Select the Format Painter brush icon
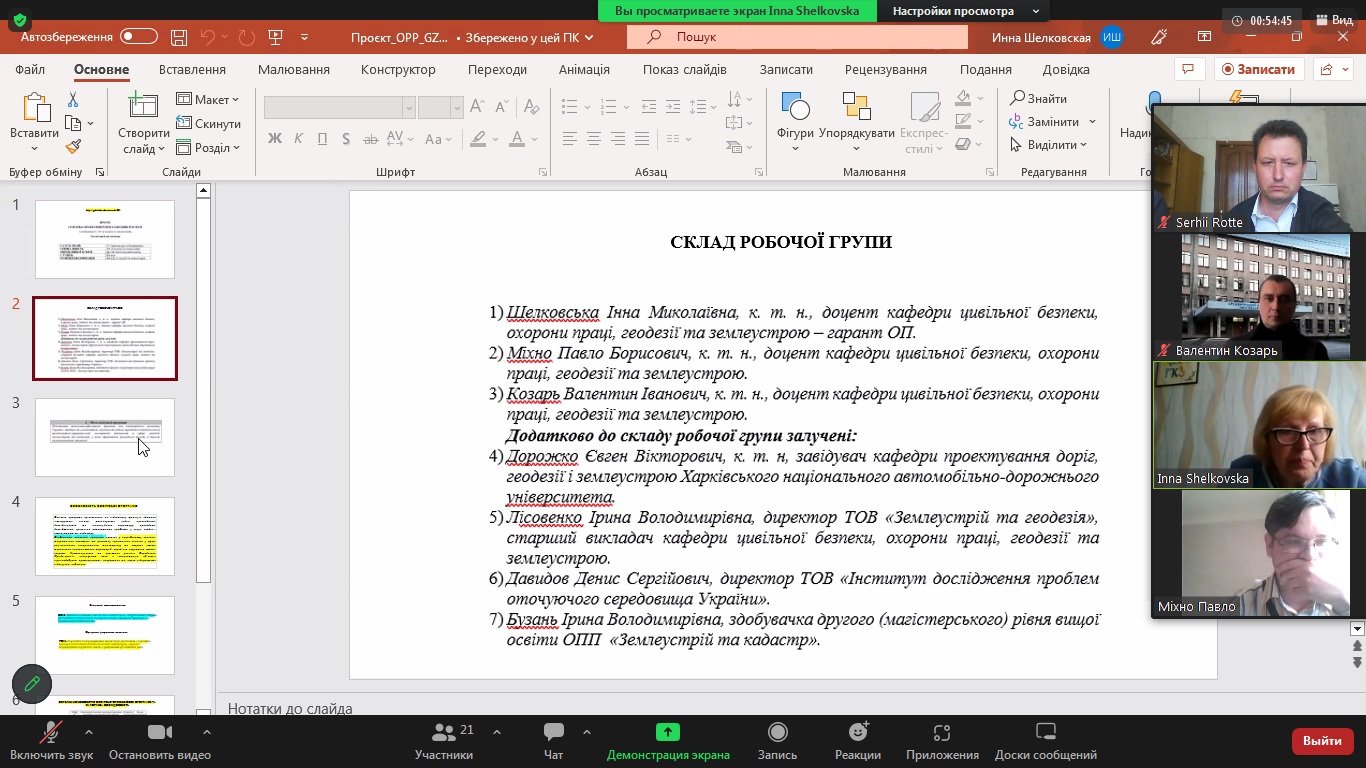Screen dimensions: 1366x768 73,146
